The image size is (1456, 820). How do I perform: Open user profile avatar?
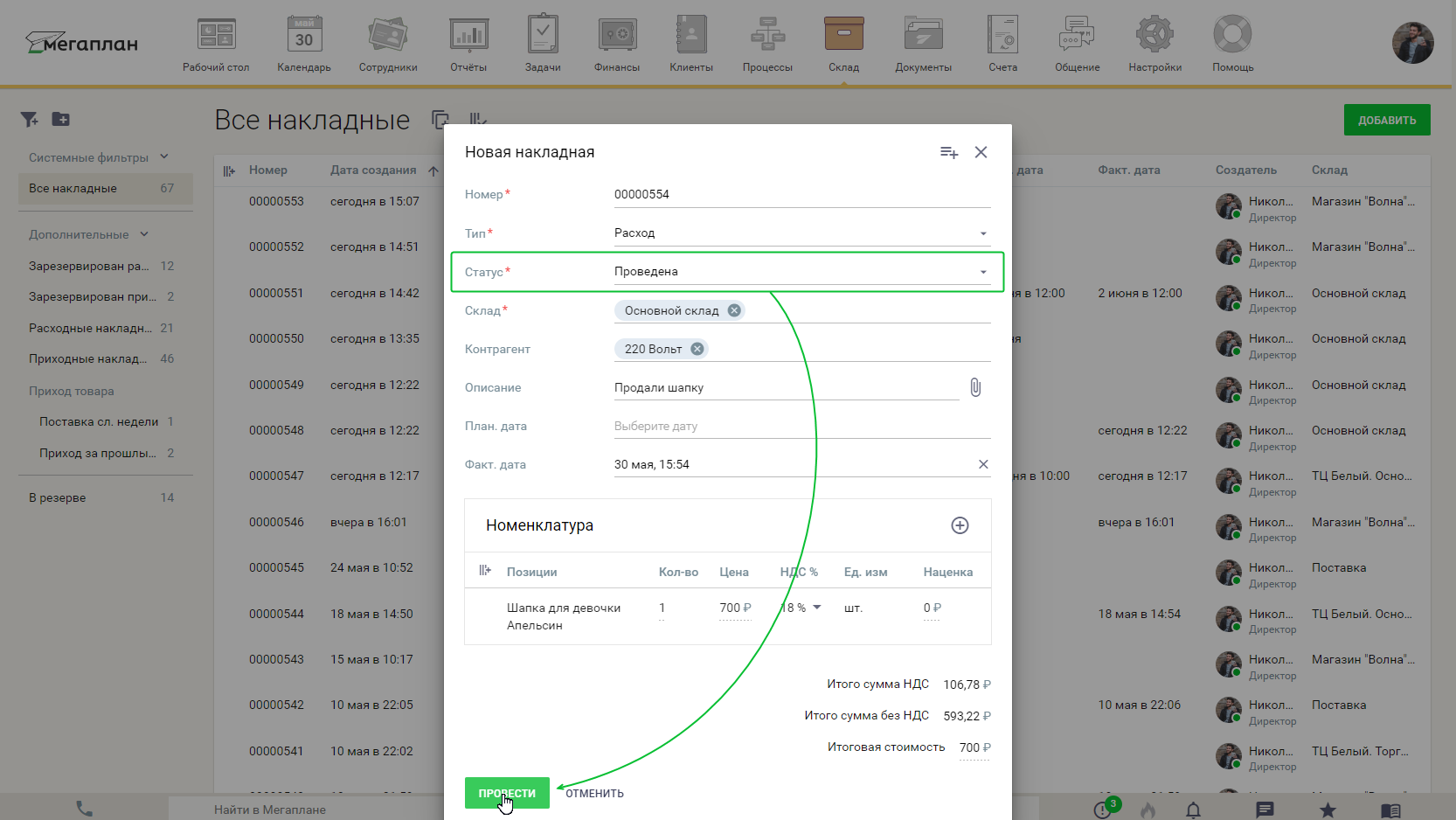[x=1412, y=43]
